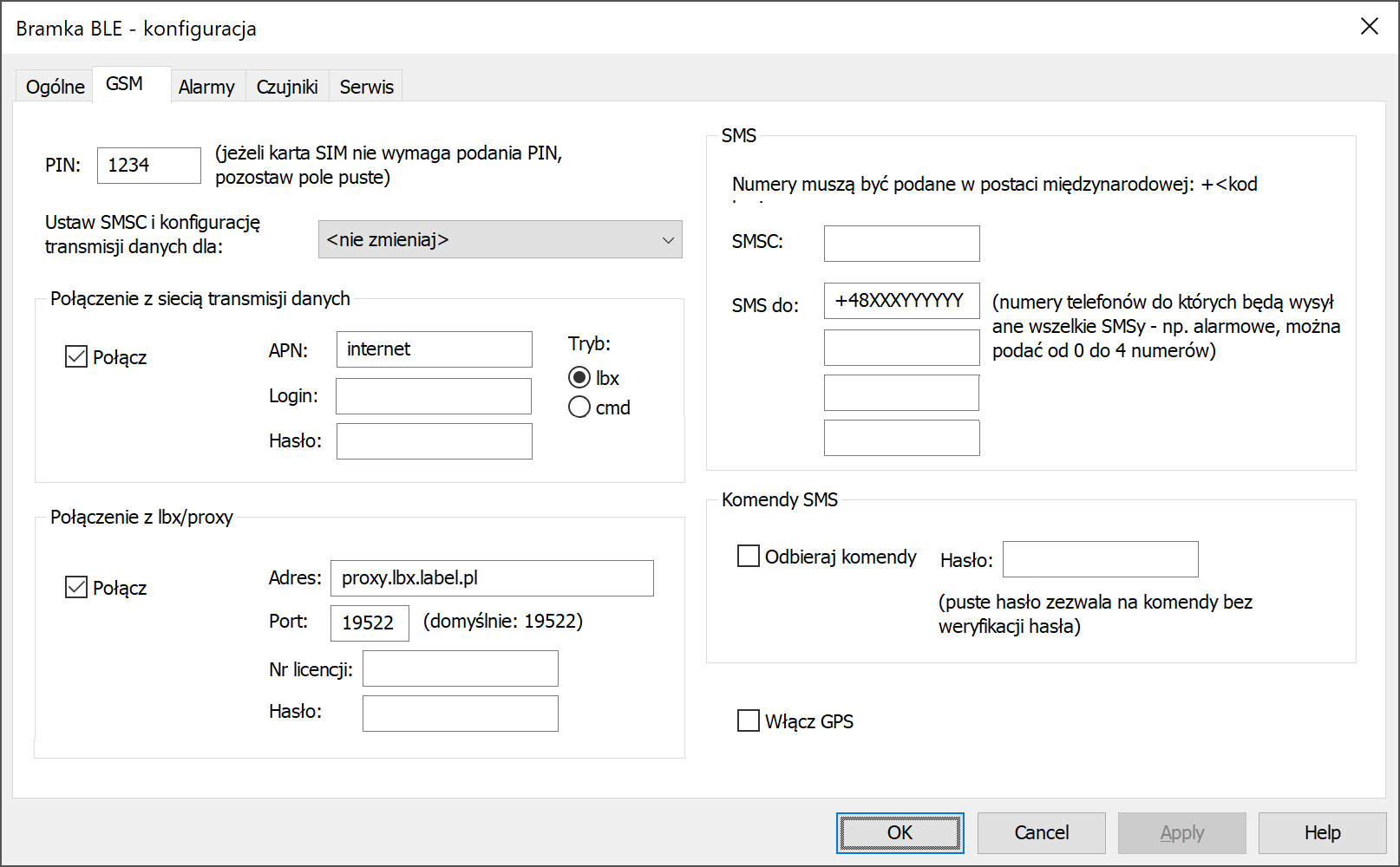The height and width of the screenshot is (867, 1400).
Task: Expand the SMSC configuration dropdown
Action: click(500, 239)
